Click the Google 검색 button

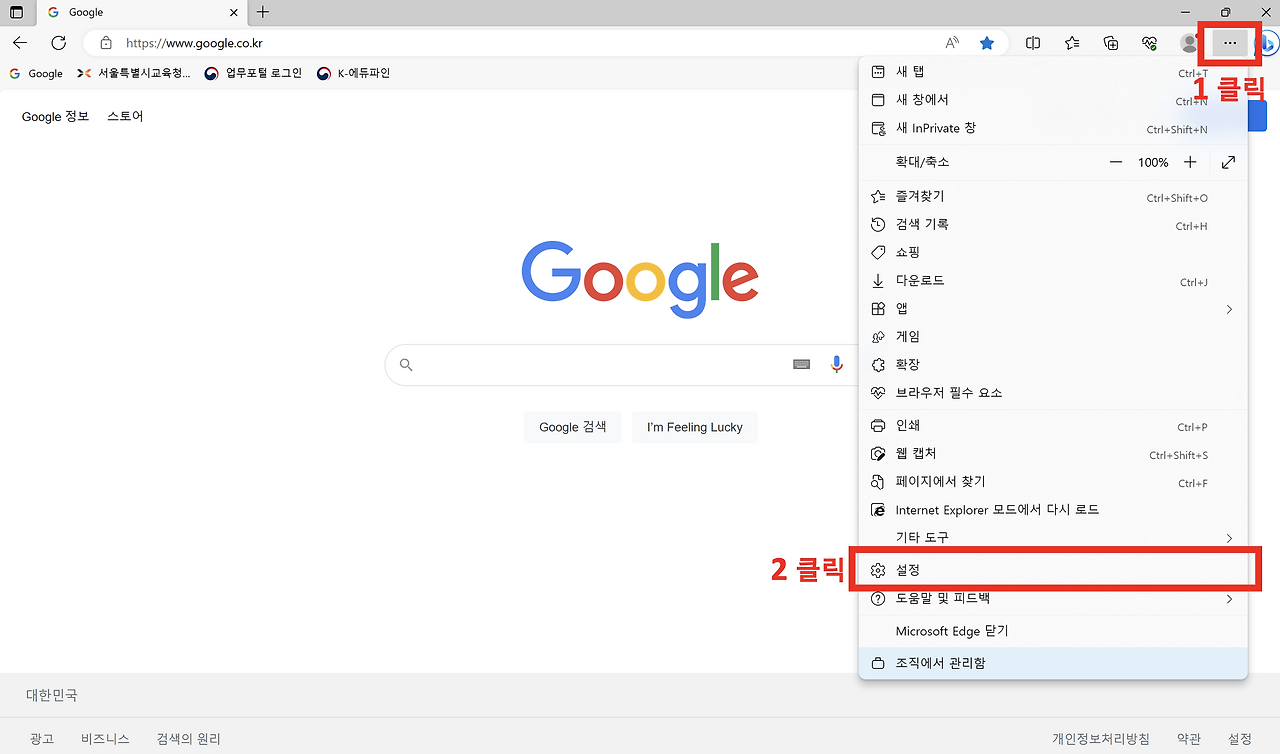(x=573, y=427)
